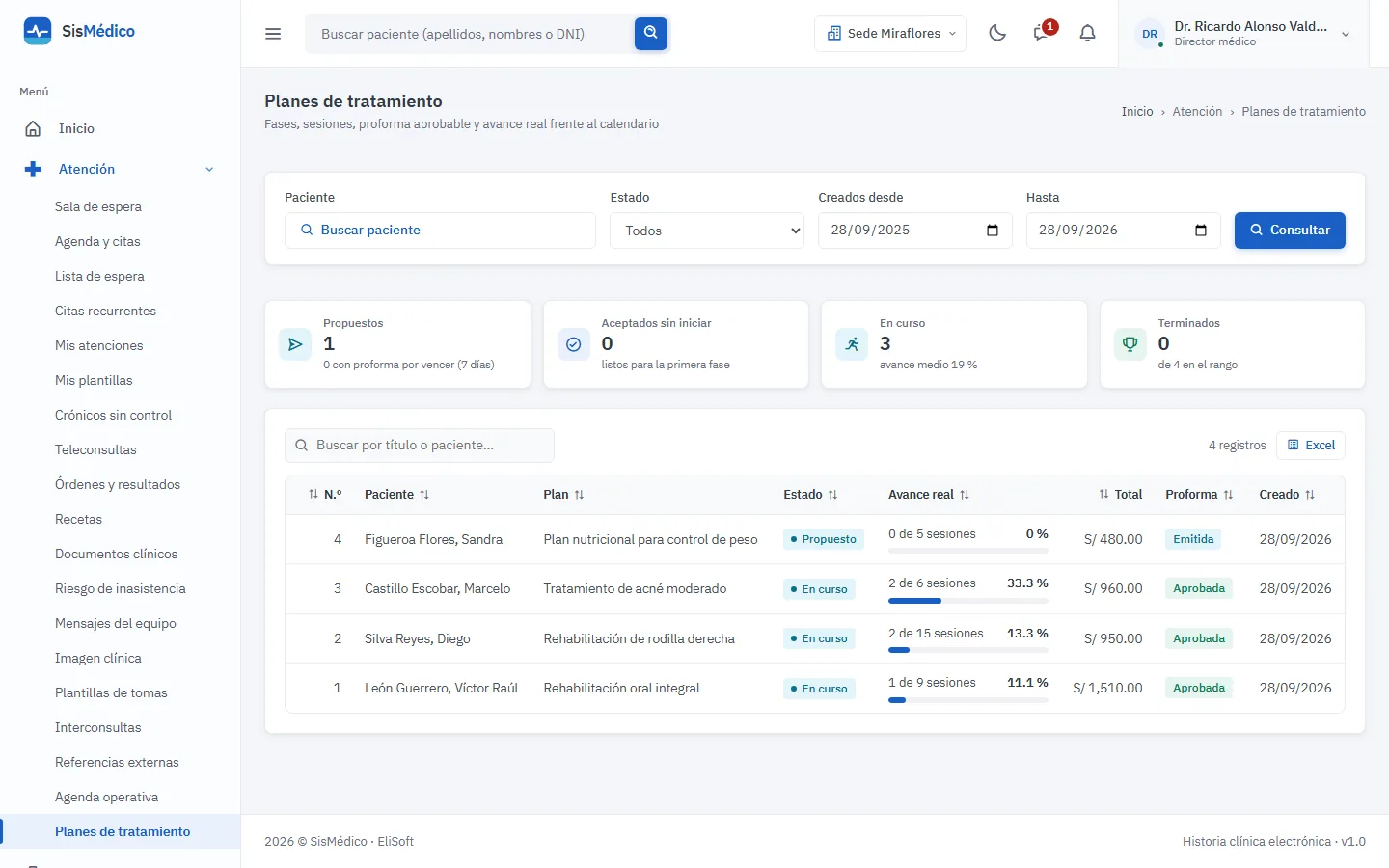Open the Estado Todos dropdown
Image resolution: width=1389 pixels, height=868 pixels.
[707, 231]
